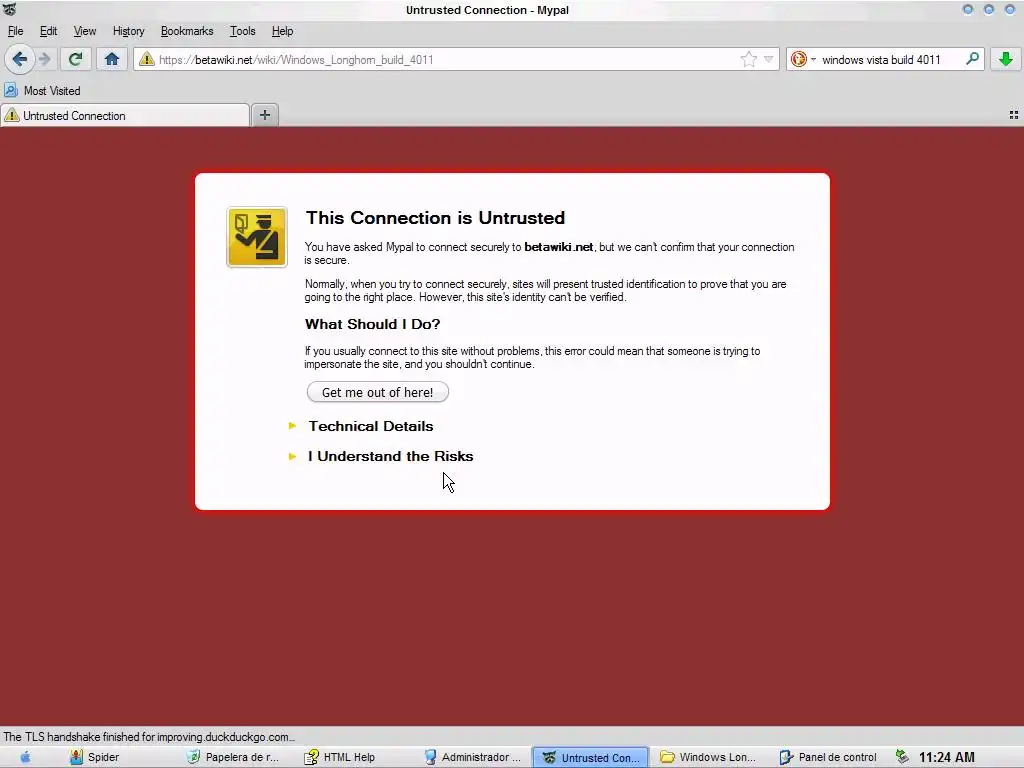1024x768 pixels.
Task: Bookmark this page with the star icon
Action: coord(748,59)
